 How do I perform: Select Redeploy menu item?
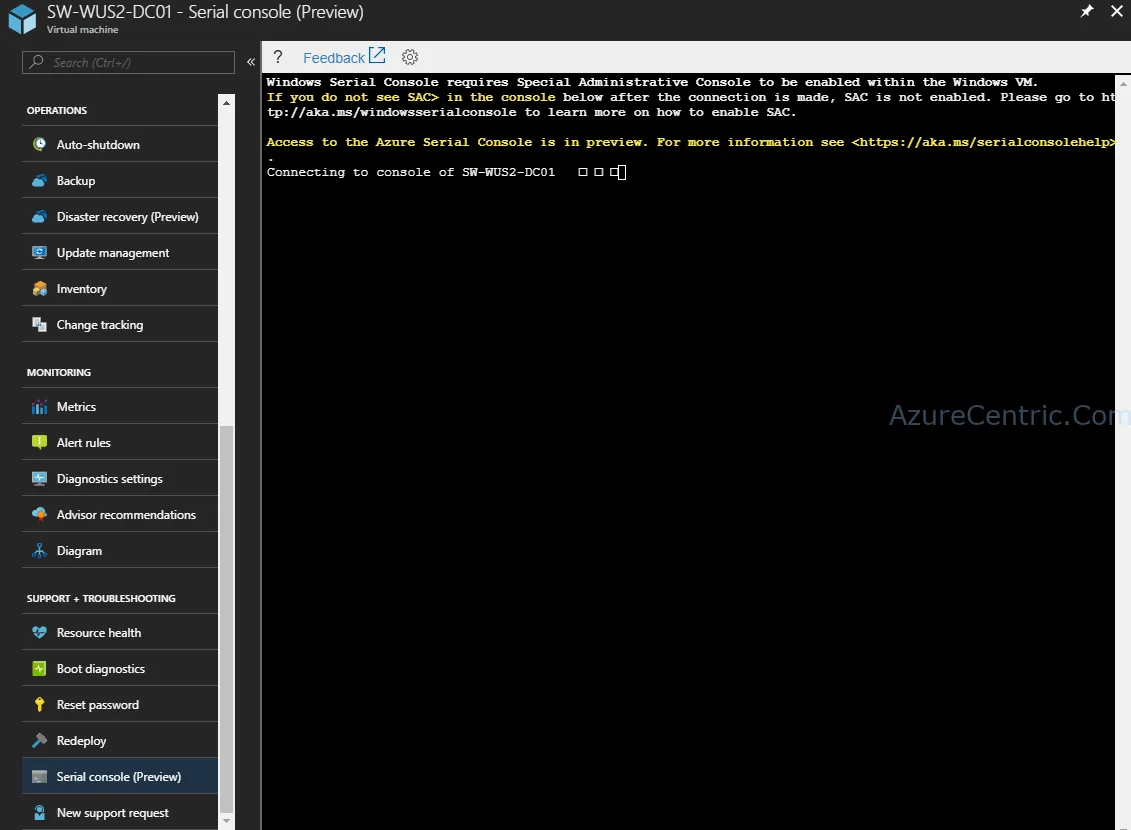coord(120,741)
